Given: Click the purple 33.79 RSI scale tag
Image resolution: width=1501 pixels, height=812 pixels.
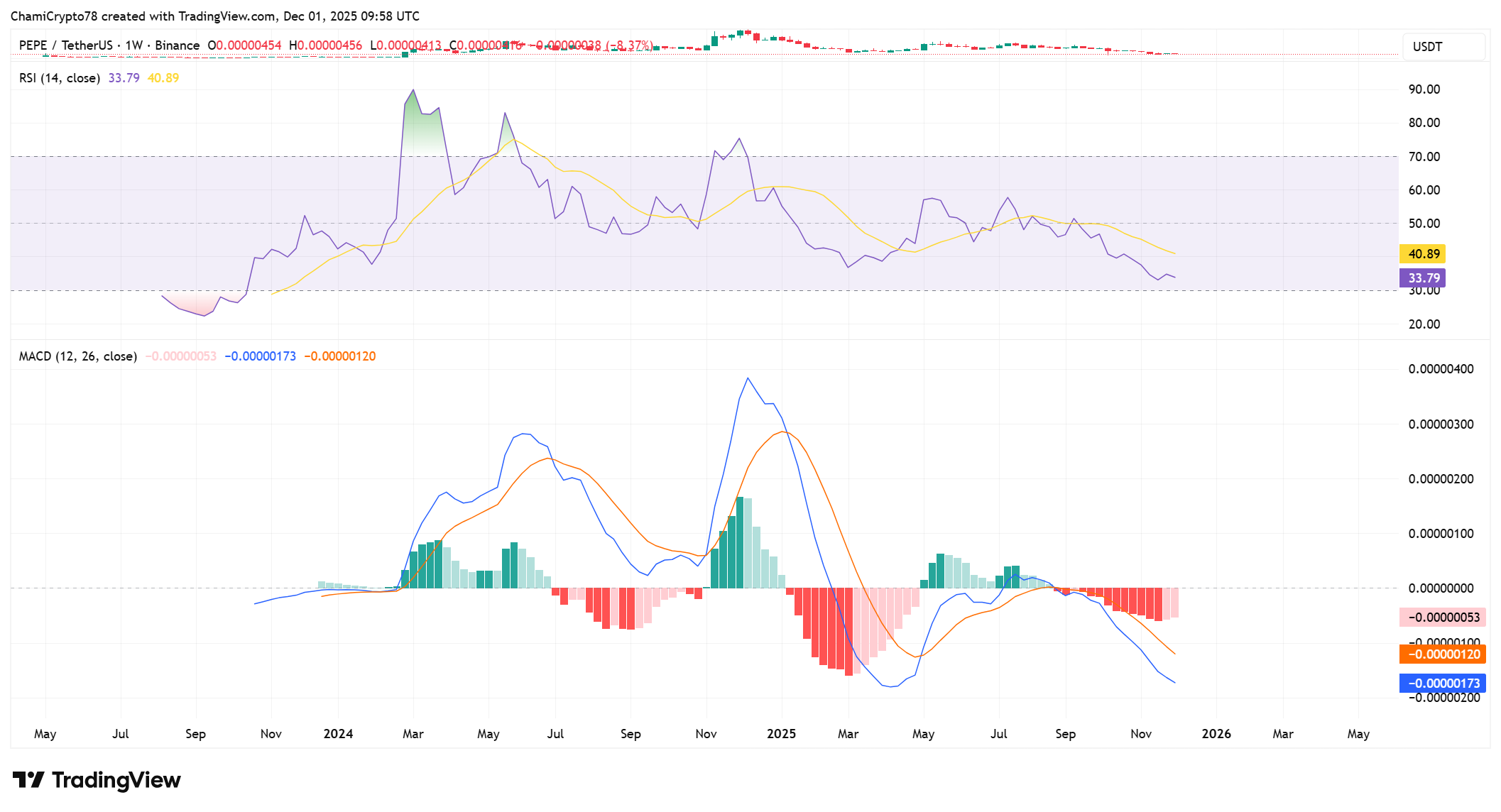Looking at the screenshot, I should pos(1422,278).
